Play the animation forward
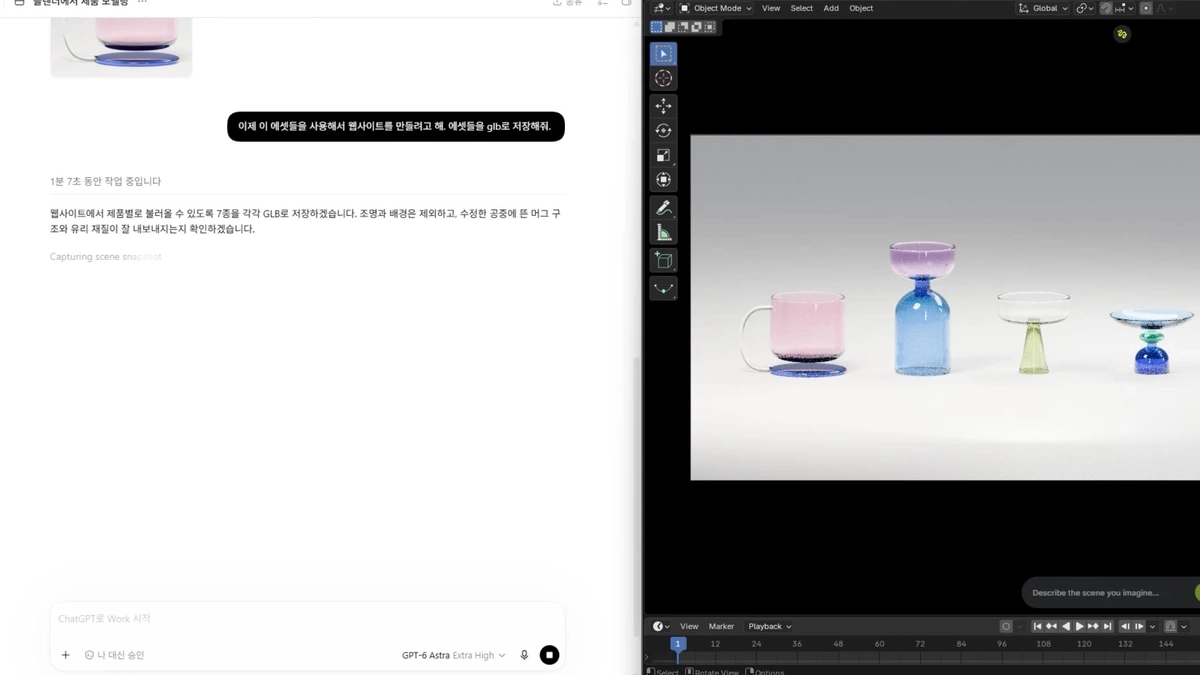 point(1080,626)
